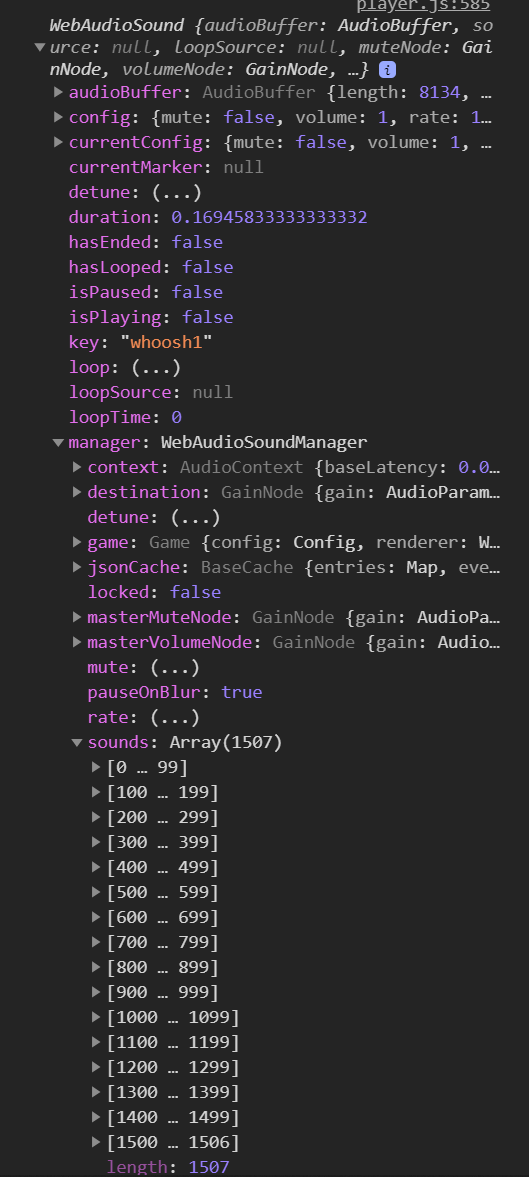This screenshot has height=1177, width=529.
Task: Open the player.js:585 source link
Action: pos(423,5)
